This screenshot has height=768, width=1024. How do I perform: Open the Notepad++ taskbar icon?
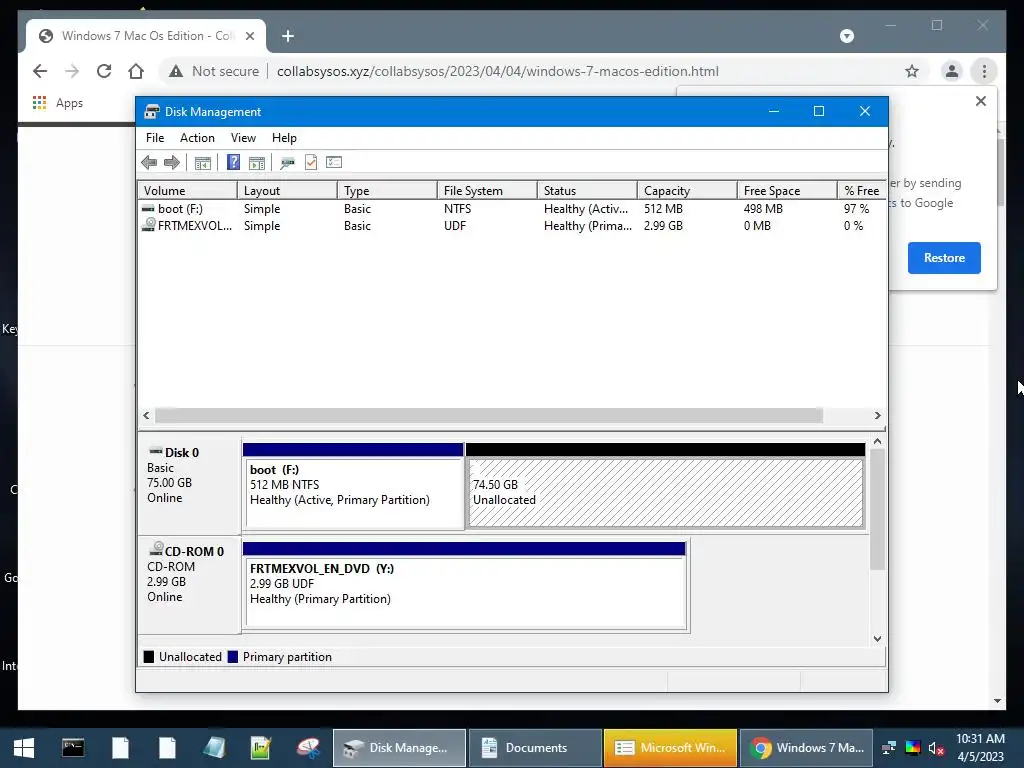coord(261,748)
